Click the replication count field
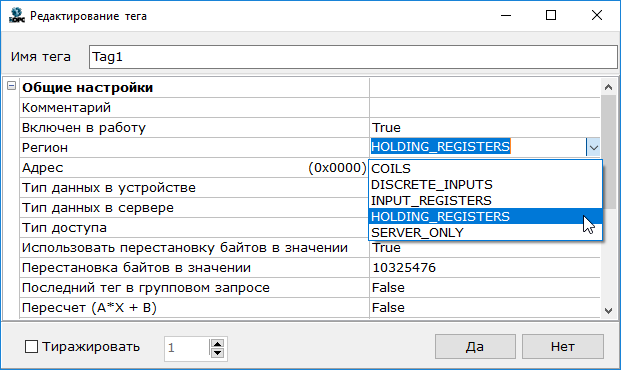The height and width of the screenshot is (370, 621). [186, 348]
